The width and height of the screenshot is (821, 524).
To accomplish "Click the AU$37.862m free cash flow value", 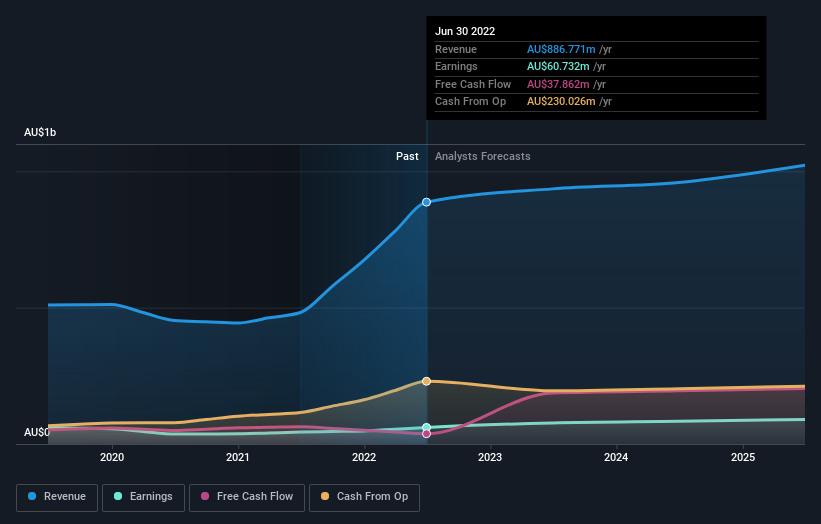I will [x=558, y=84].
